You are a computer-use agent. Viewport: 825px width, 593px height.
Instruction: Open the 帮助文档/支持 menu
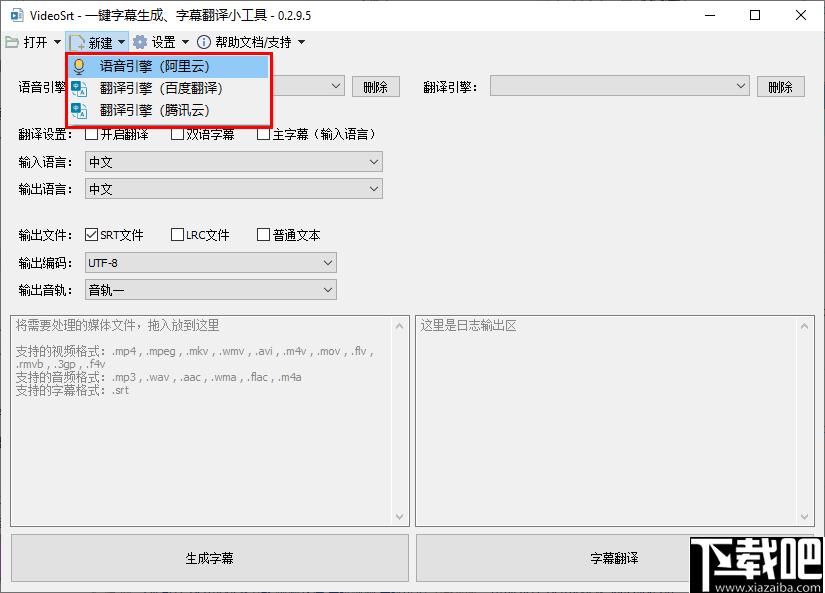click(251, 42)
